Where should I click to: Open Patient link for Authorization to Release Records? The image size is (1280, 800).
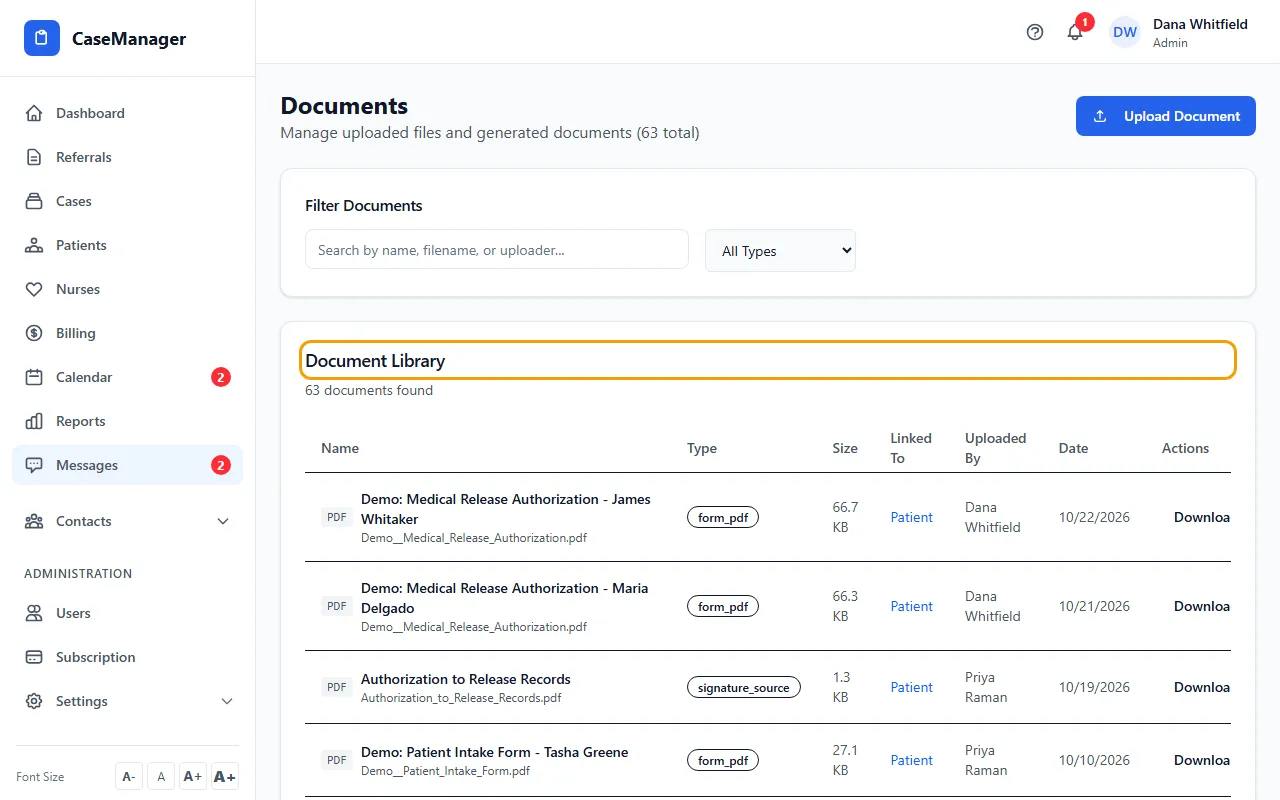(x=912, y=687)
